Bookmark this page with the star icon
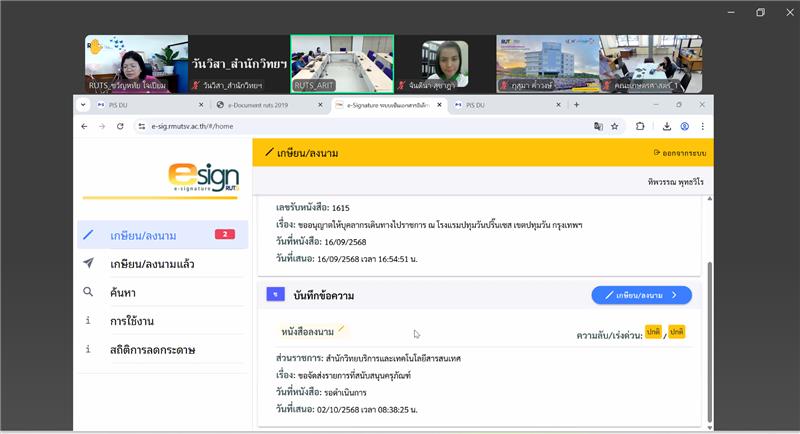This screenshot has width=800, height=434. pyautogui.click(x=614, y=126)
